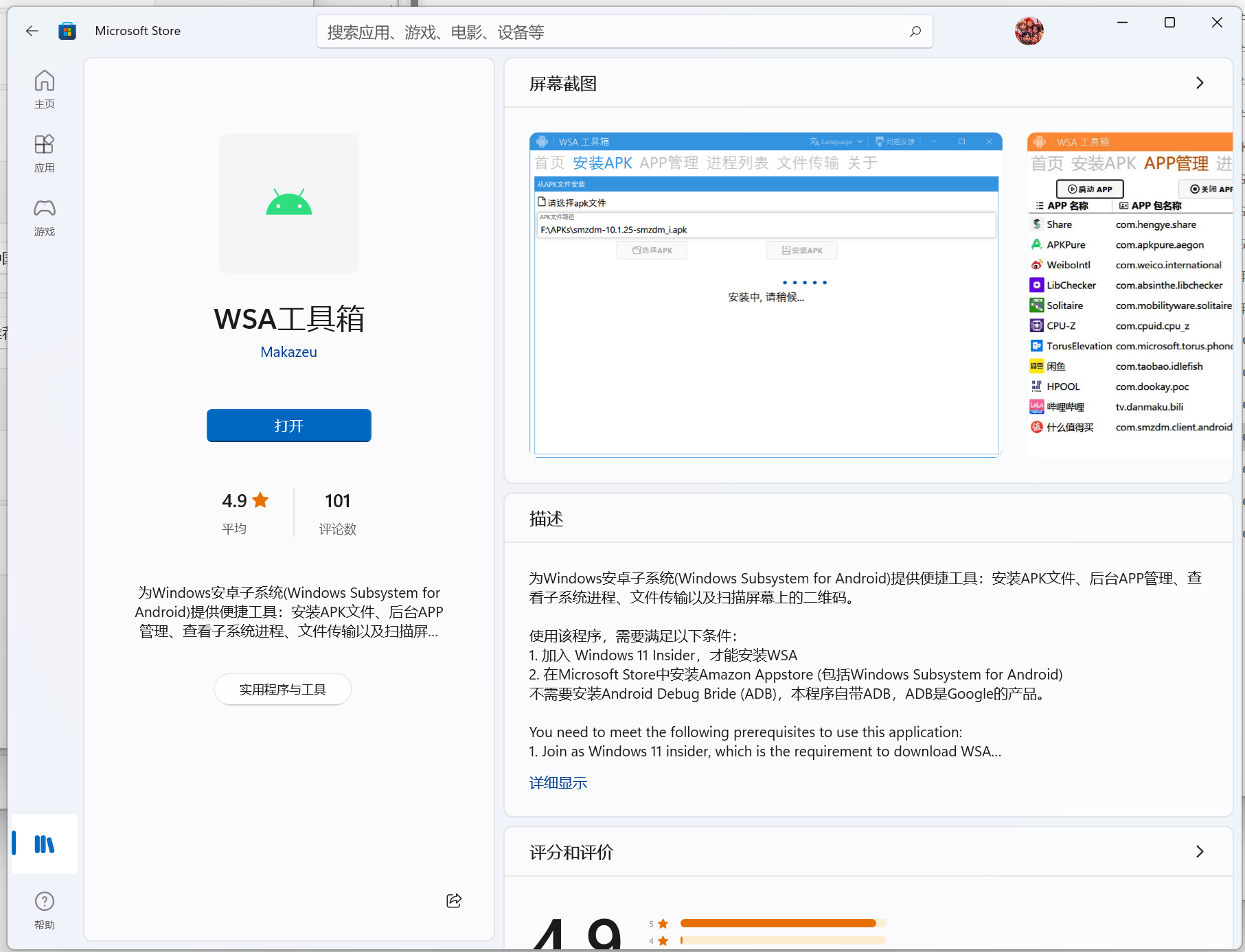Screen dimensions: 1245x952
Task: Click the 实用程序与工具 category tag
Action: coord(283,689)
